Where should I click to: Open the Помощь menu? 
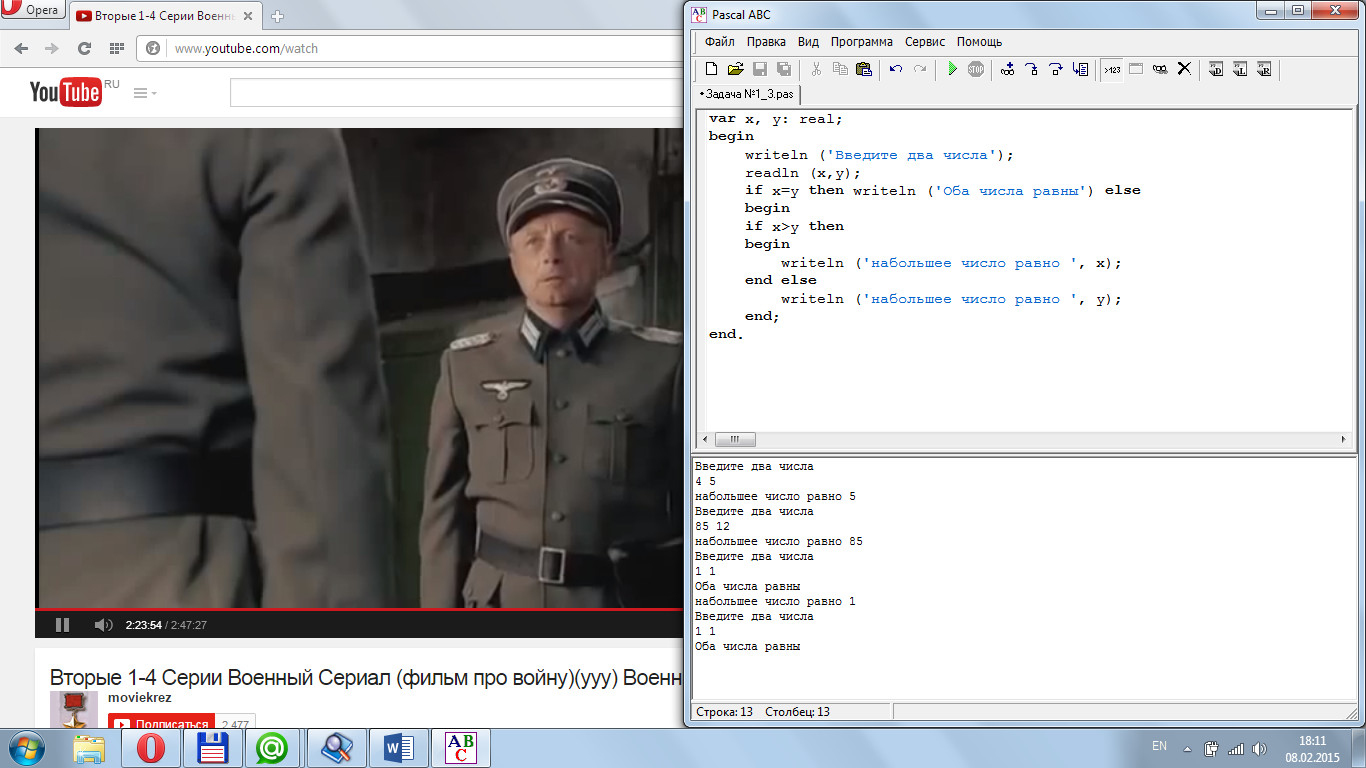click(x=979, y=42)
